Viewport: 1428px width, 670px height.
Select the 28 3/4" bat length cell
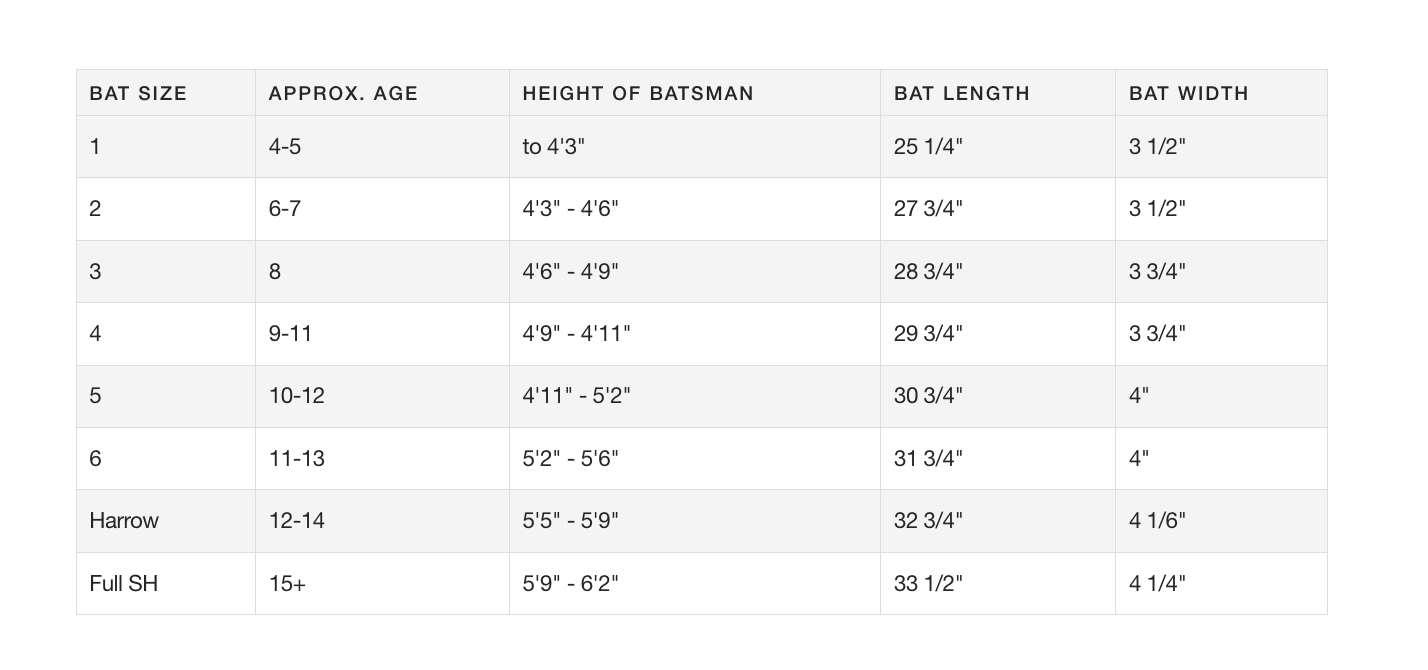(998, 272)
